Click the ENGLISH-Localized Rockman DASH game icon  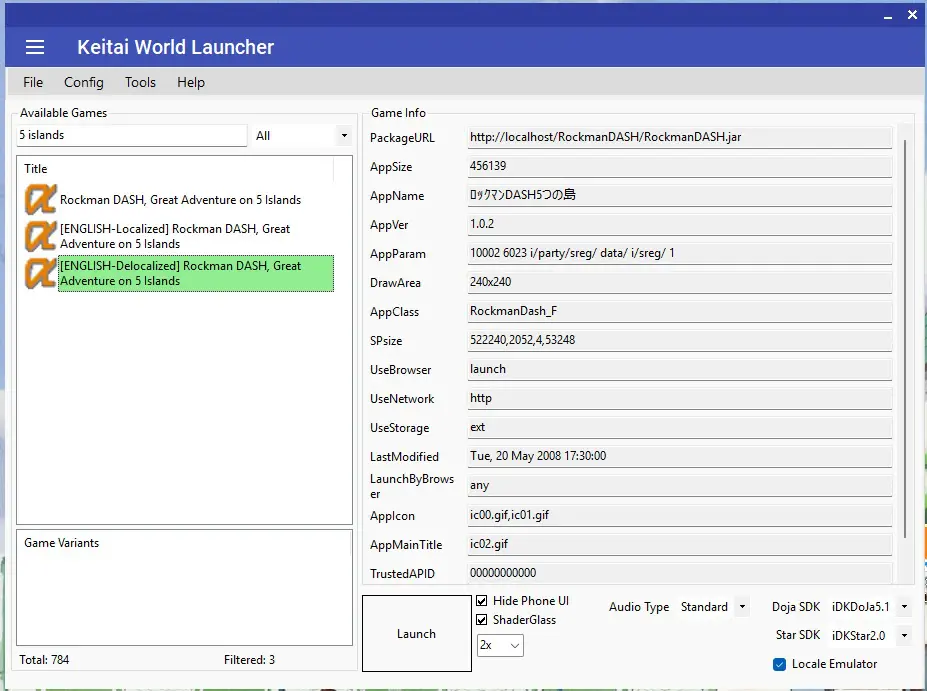(41, 236)
